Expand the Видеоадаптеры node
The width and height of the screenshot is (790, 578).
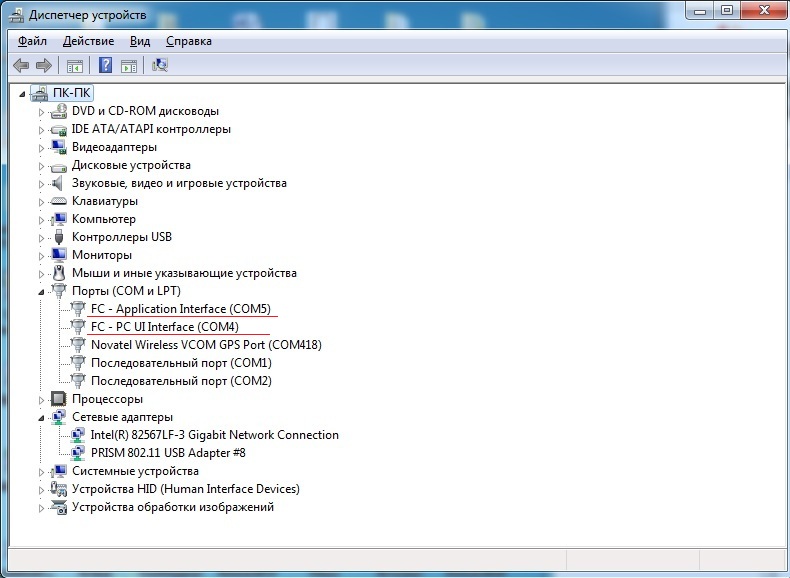[x=41, y=148]
